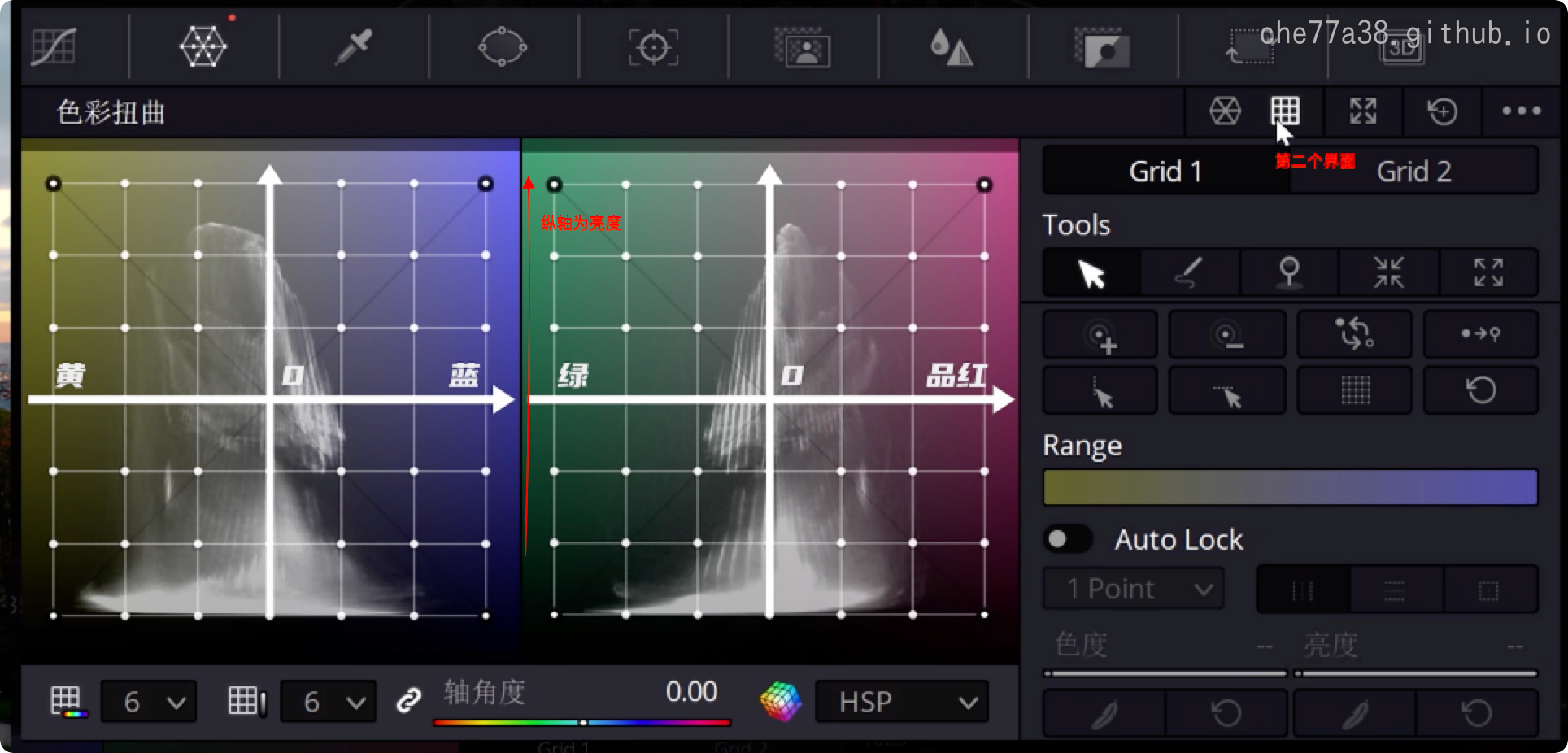Viewport: 1568px width, 753px height.
Task: Open the resolution dropdown beside the link icon
Action: click(329, 701)
